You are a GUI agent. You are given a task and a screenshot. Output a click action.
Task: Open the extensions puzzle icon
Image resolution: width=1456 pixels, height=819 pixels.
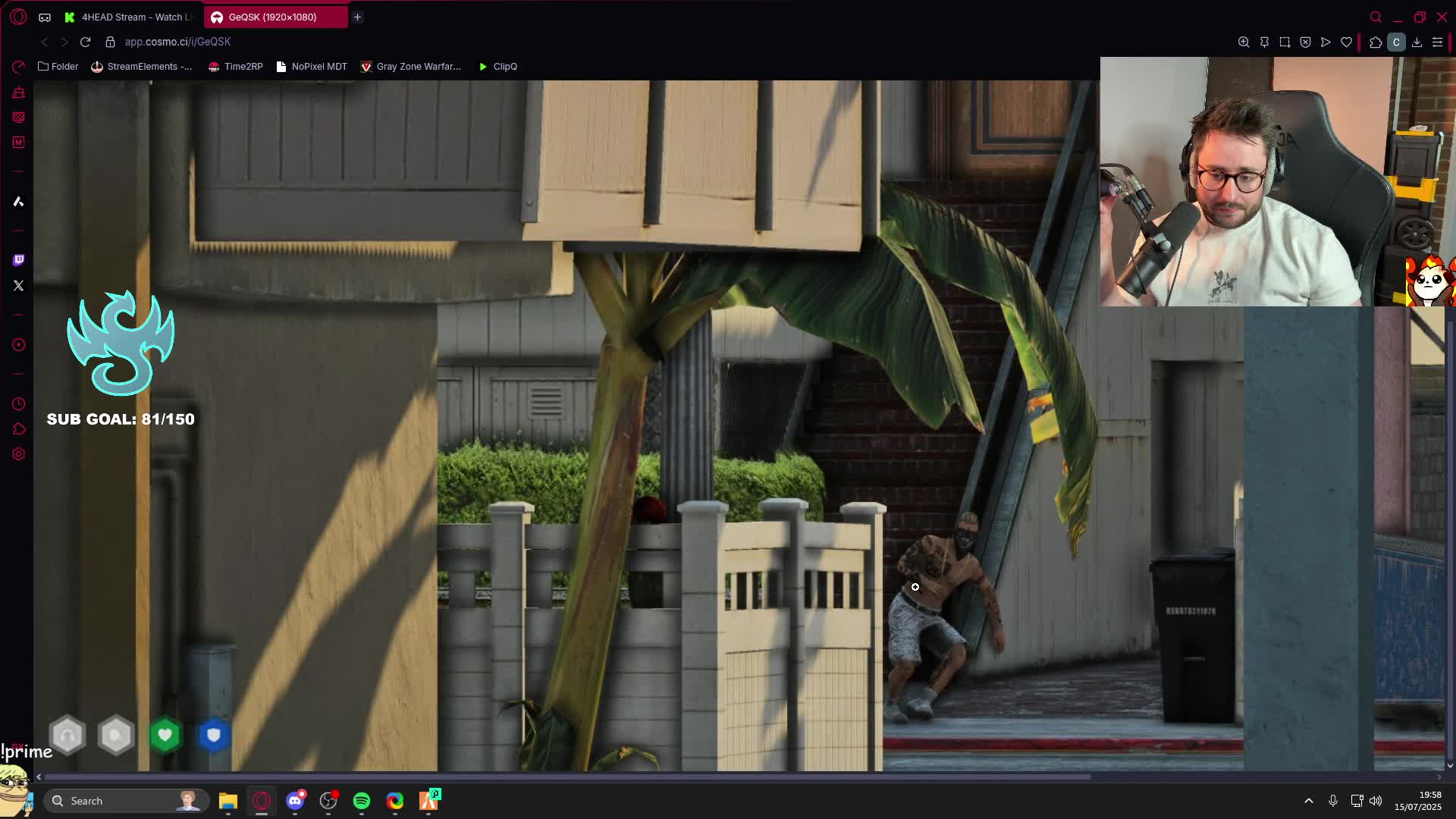coord(1376,42)
